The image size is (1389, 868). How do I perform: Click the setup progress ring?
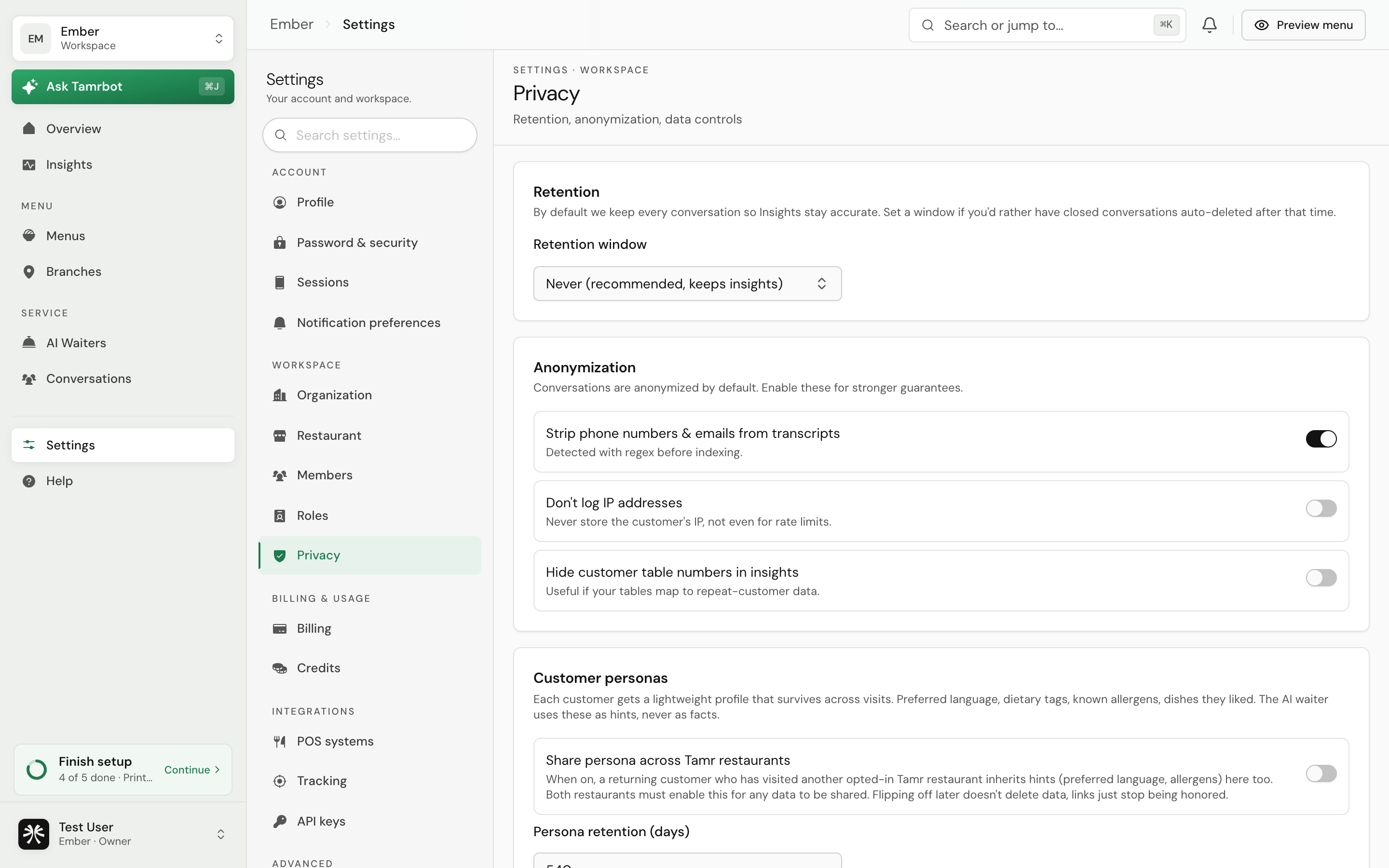pos(37,769)
